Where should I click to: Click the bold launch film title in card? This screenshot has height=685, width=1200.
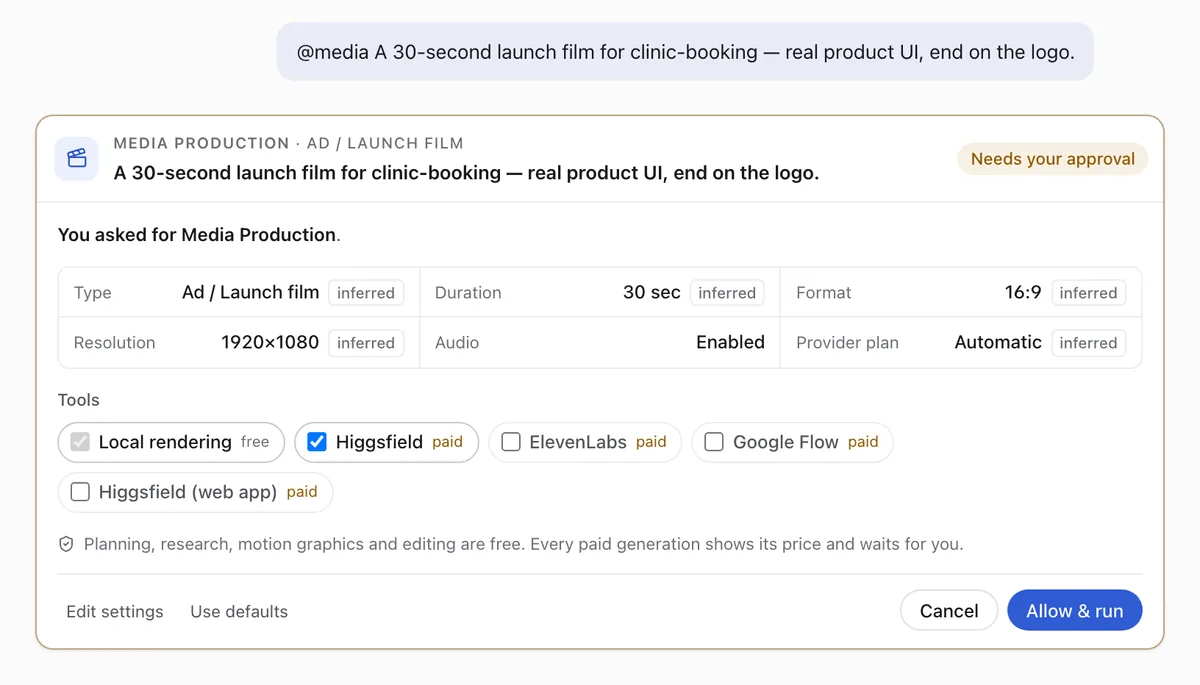(x=466, y=173)
